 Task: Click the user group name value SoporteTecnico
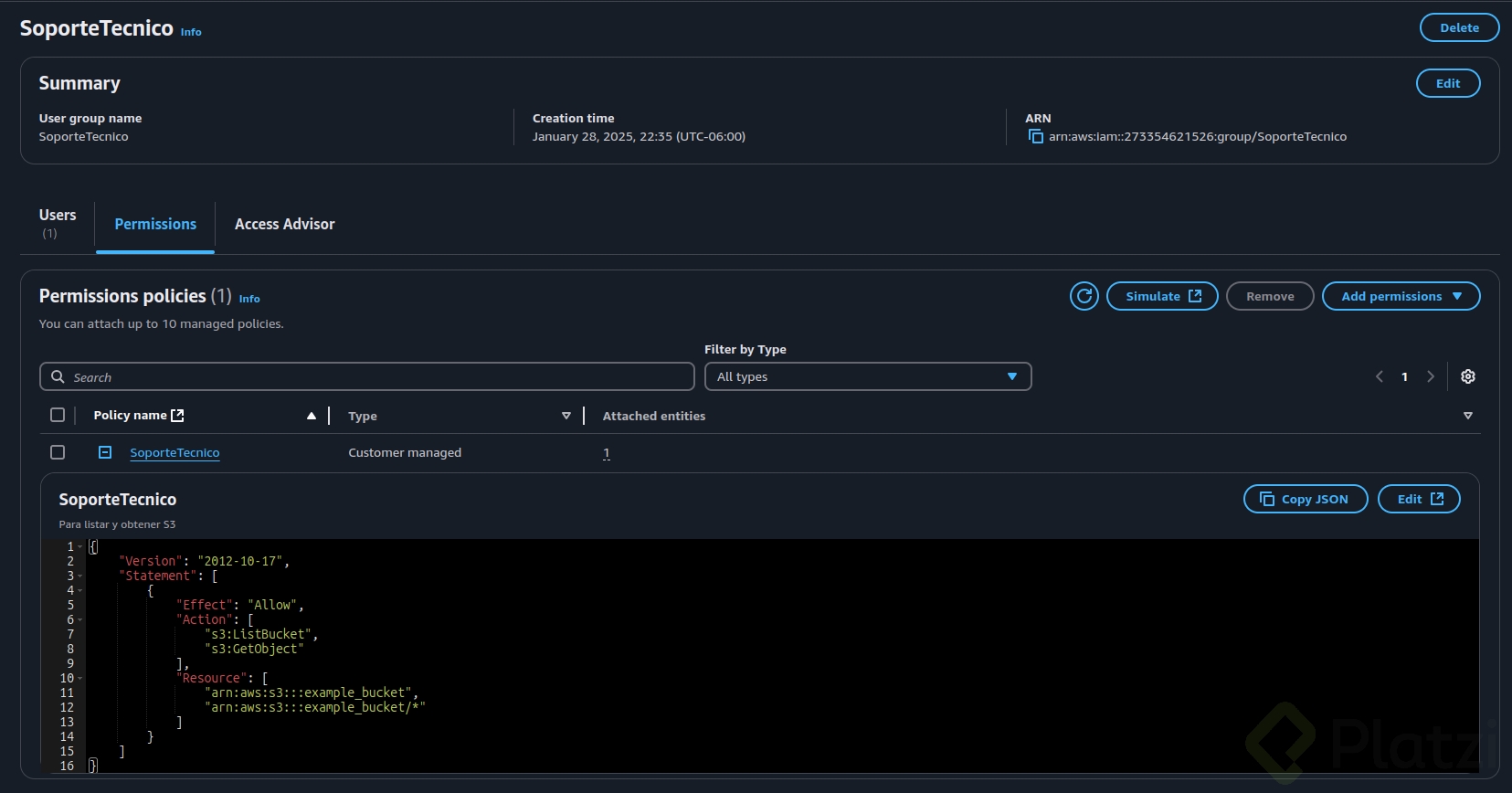[83, 136]
